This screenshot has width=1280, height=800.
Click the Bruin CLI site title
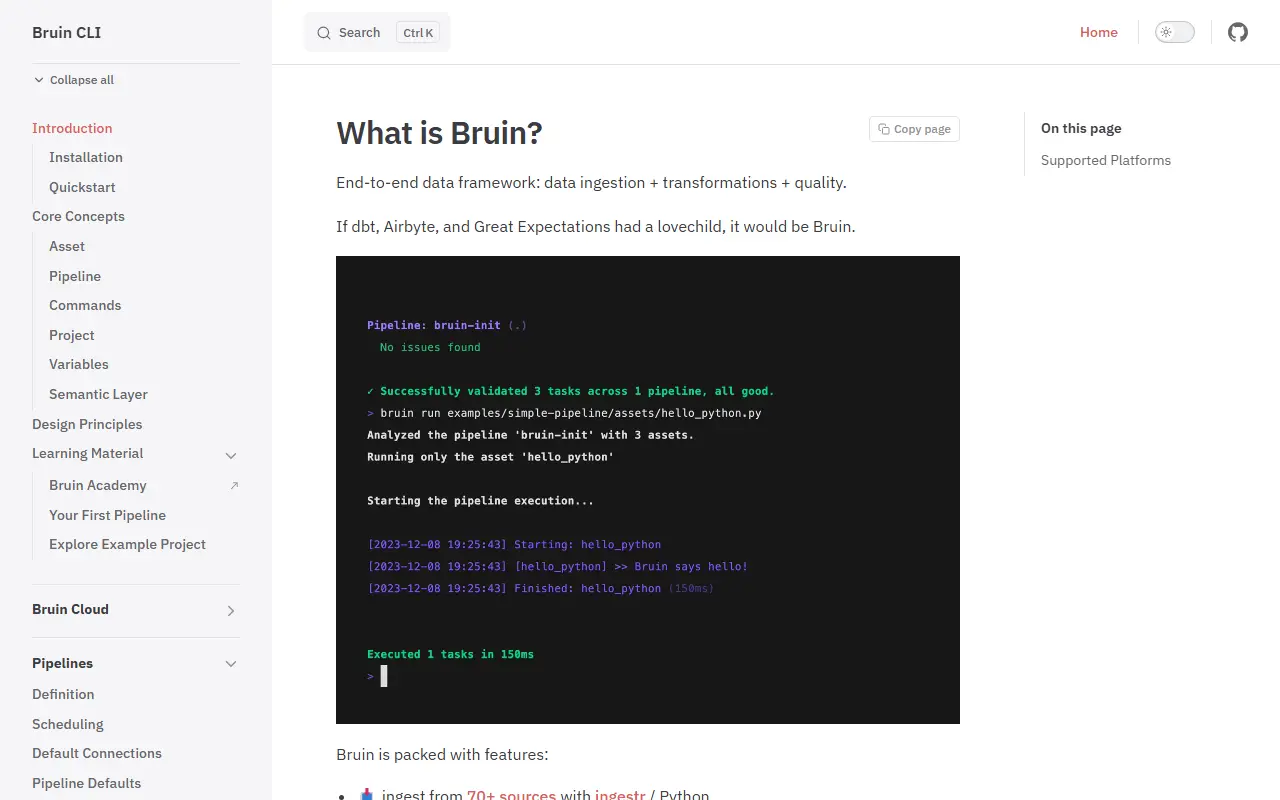pyautogui.click(x=66, y=32)
